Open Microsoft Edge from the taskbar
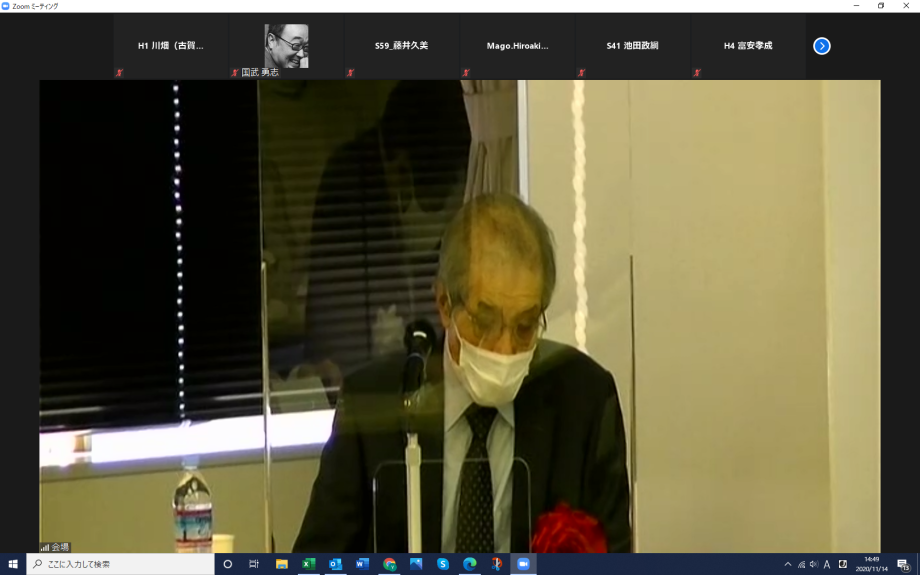 coord(469,564)
